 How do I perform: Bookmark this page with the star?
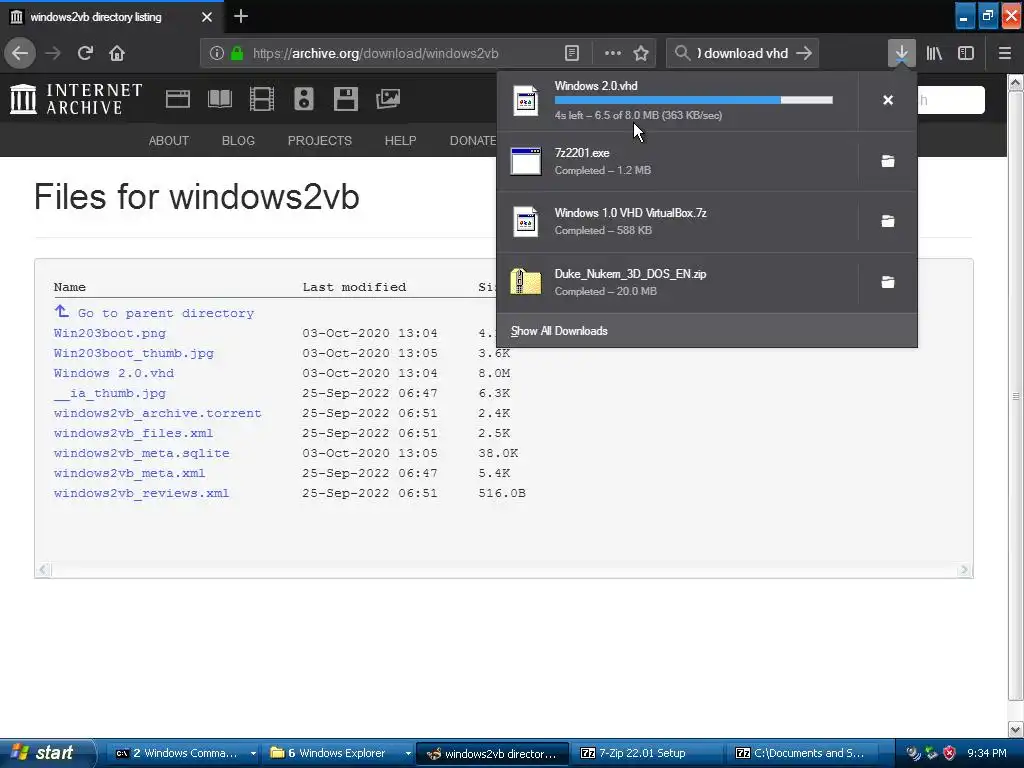pyautogui.click(x=641, y=53)
